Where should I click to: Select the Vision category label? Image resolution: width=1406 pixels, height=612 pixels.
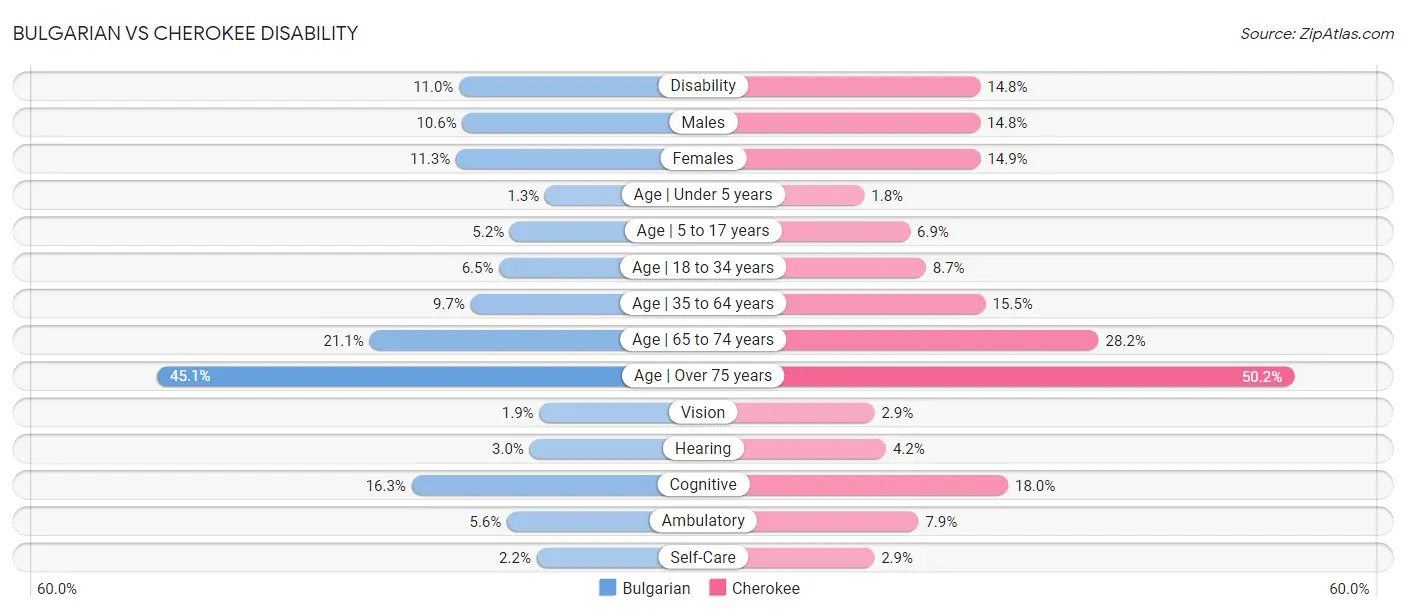703,412
